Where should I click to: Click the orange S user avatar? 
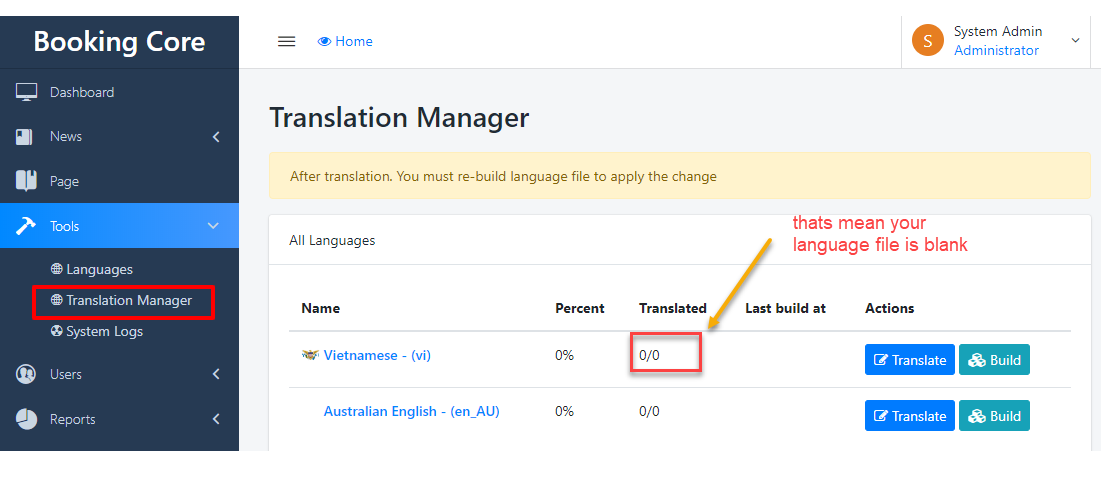click(x=927, y=41)
